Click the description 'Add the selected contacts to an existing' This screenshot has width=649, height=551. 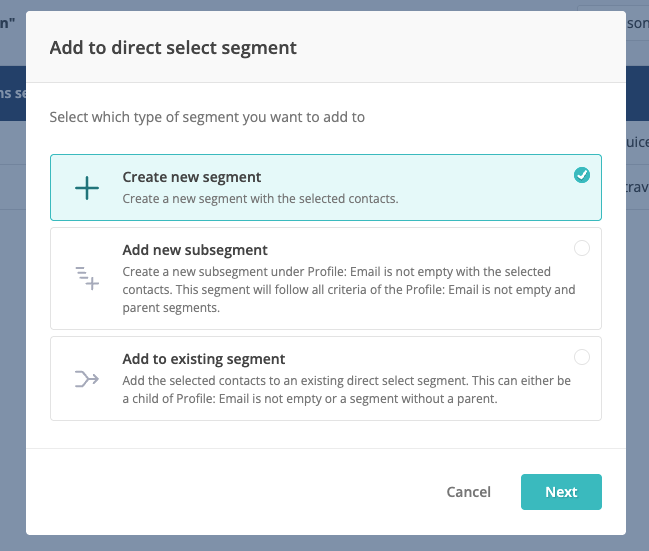pyautogui.click(x=346, y=390)
